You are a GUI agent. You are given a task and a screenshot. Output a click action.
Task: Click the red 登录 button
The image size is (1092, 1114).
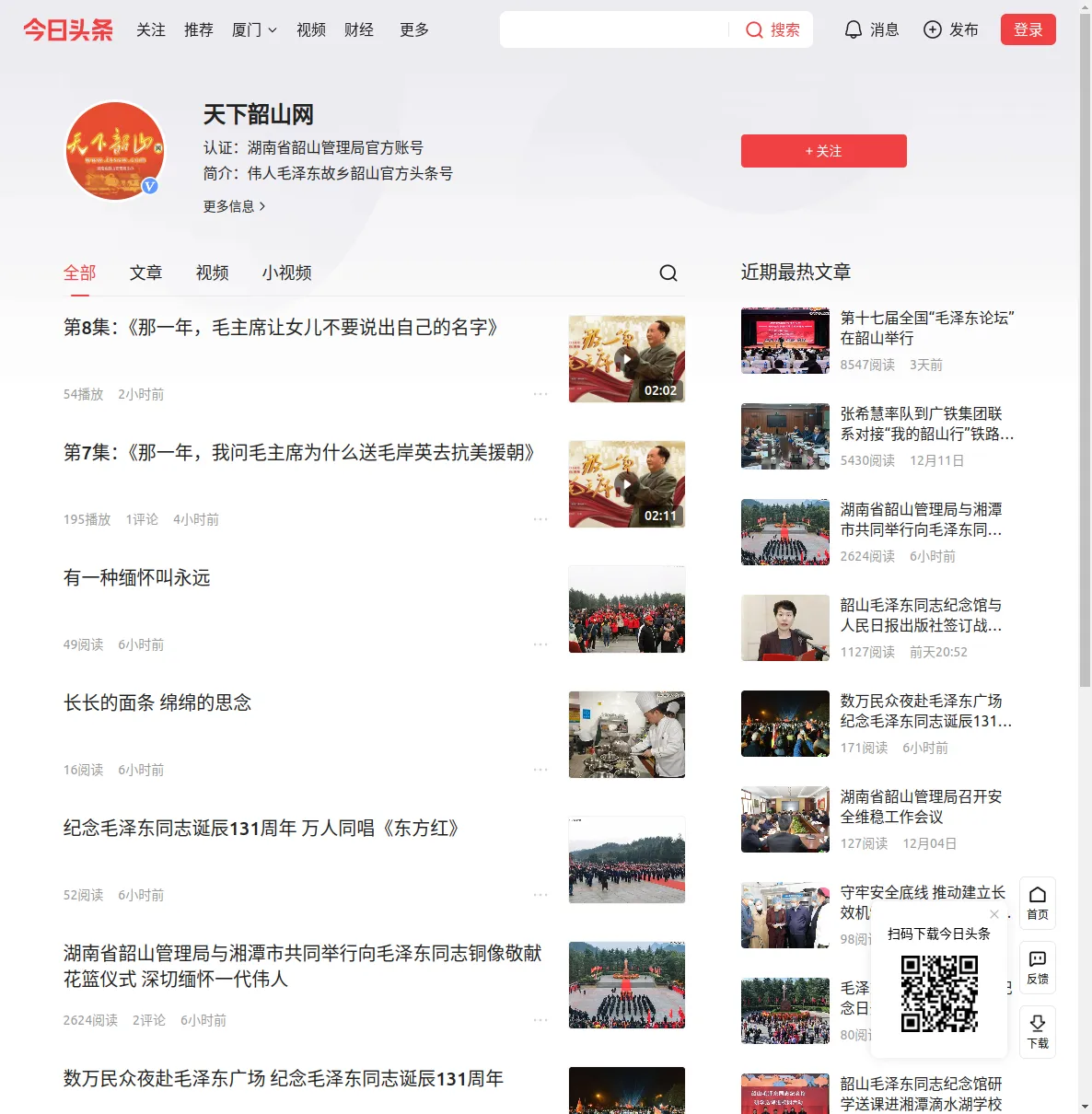(x=1028, y=29)
